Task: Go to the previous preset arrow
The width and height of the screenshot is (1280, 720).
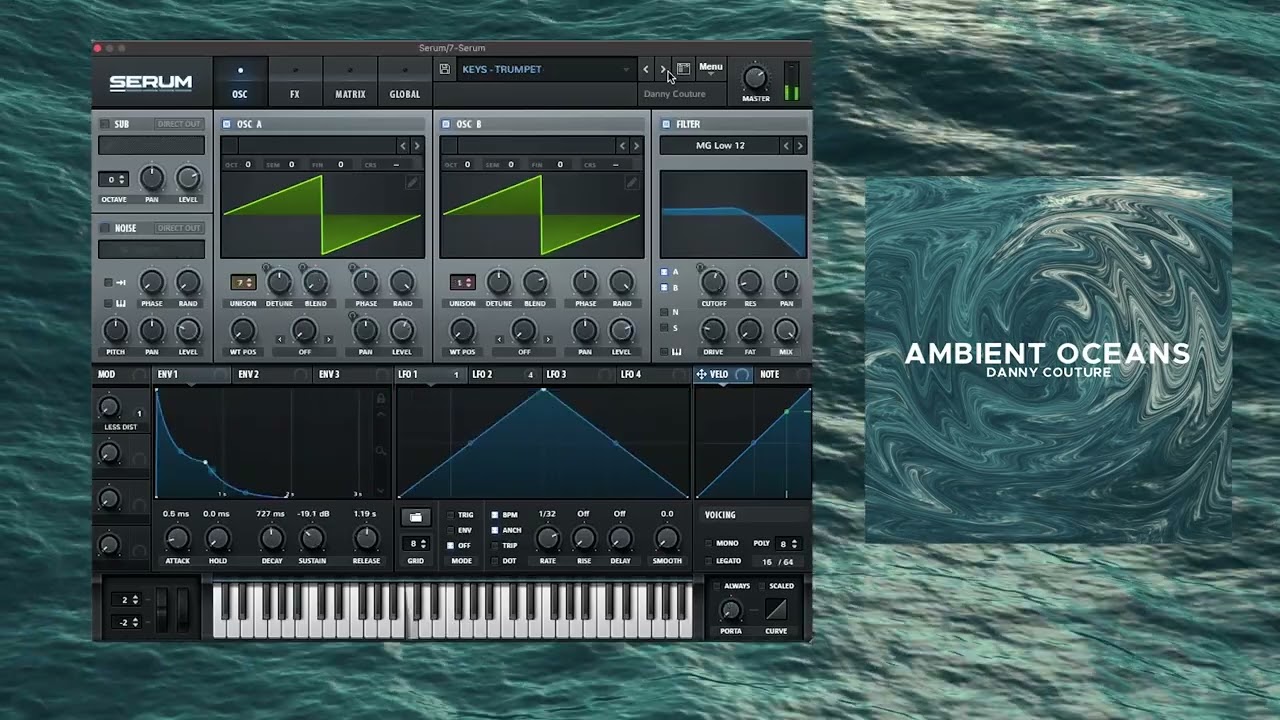Action: tap(646, 69)
